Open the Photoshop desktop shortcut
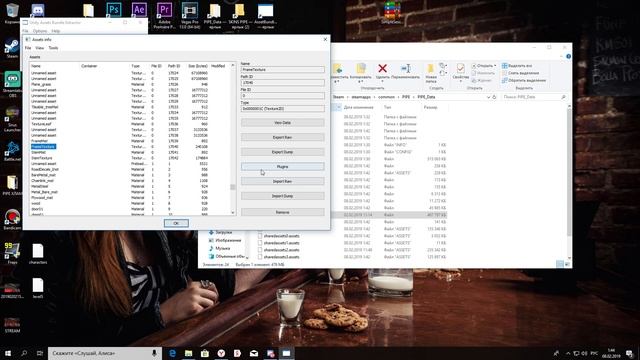Image resolution: width=640 pixels, height=360 pixels. coord(113,10)
